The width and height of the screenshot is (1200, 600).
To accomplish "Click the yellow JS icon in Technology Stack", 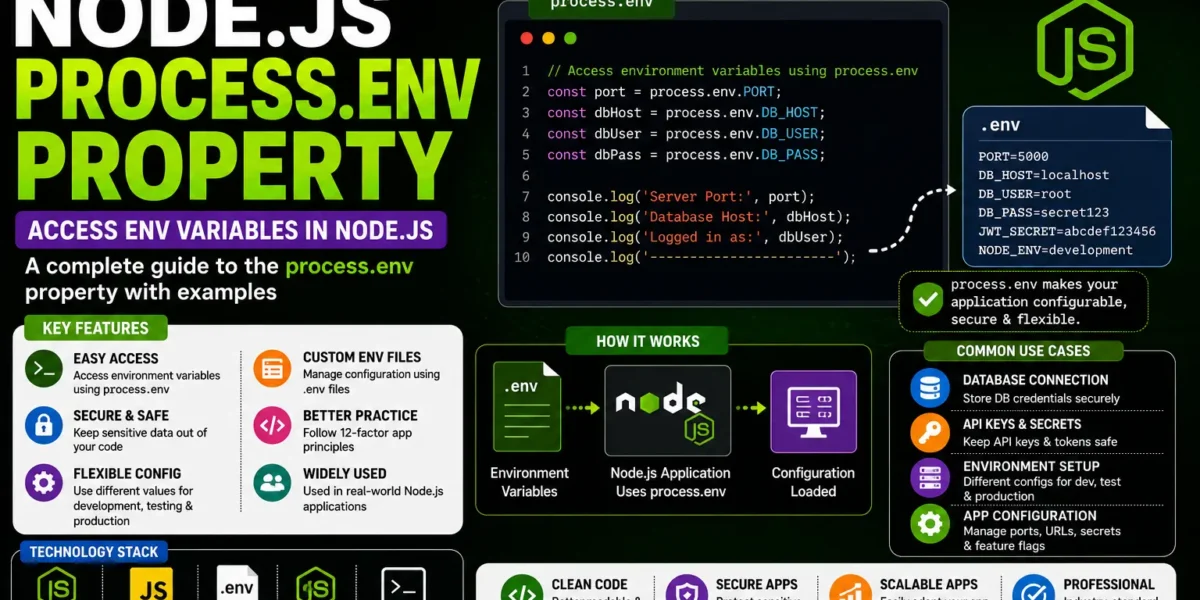I will click(151, 585).
